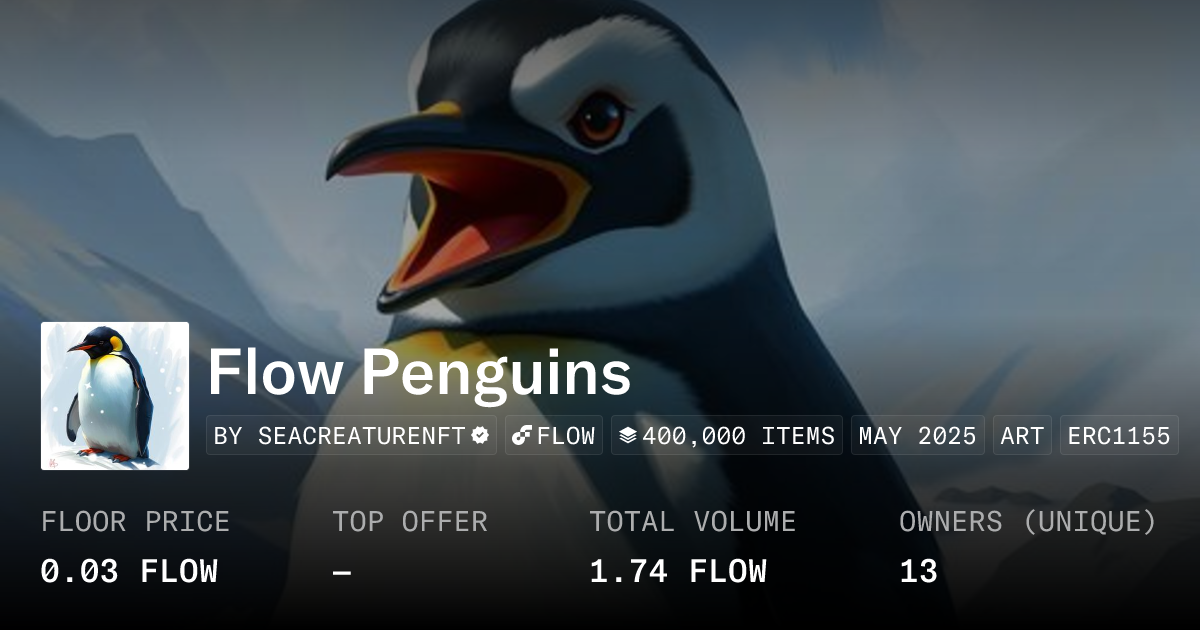Click the 13 owners count

coord(918,572)
